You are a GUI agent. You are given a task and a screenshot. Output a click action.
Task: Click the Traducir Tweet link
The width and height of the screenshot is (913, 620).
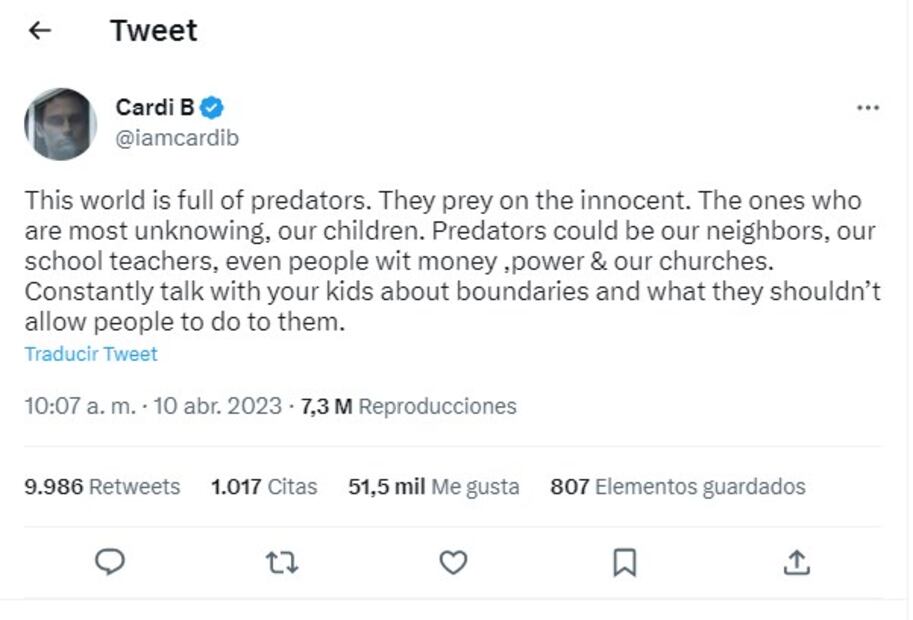pyautogui.click(x=90, y=353)
